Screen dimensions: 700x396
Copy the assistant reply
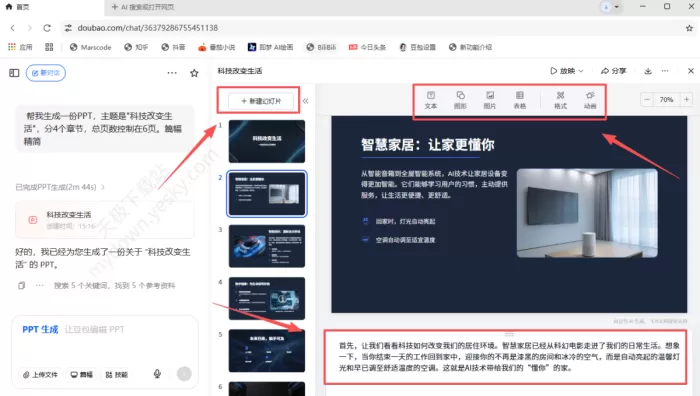(21, 285)
